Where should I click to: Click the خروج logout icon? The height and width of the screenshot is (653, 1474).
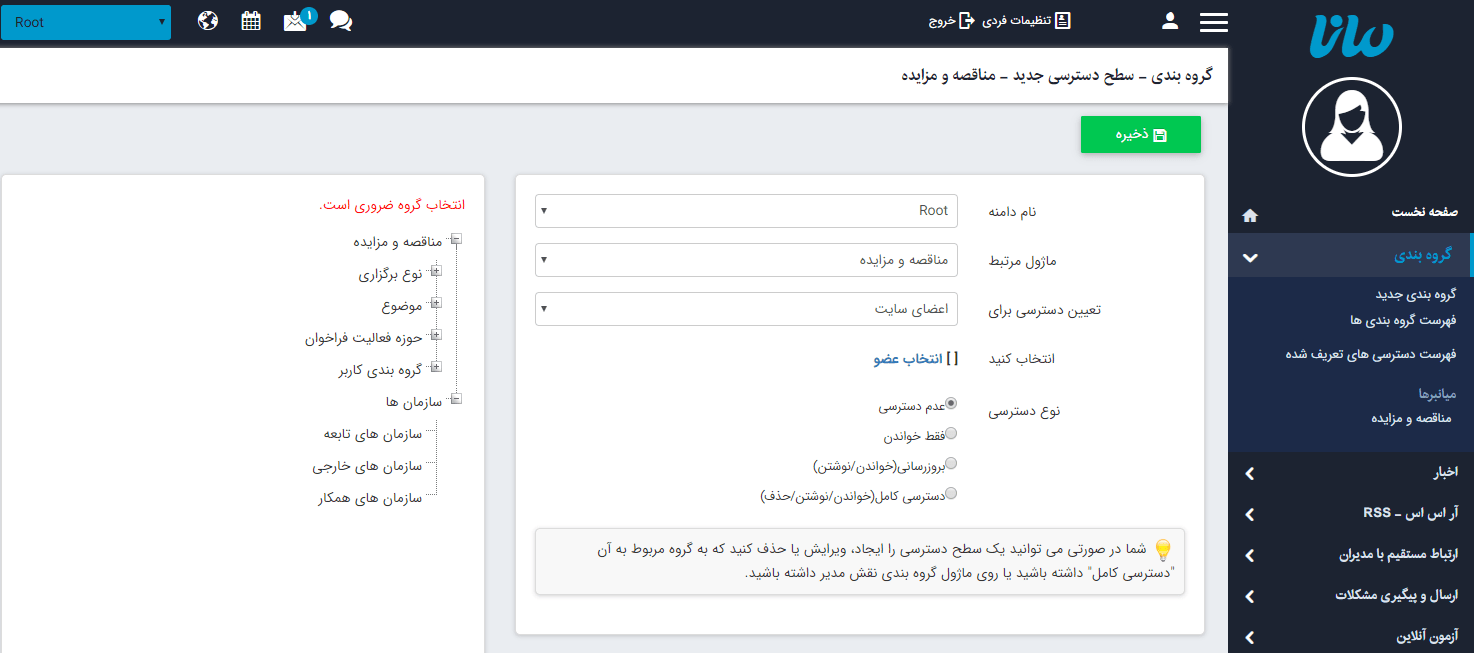point(946,20)
